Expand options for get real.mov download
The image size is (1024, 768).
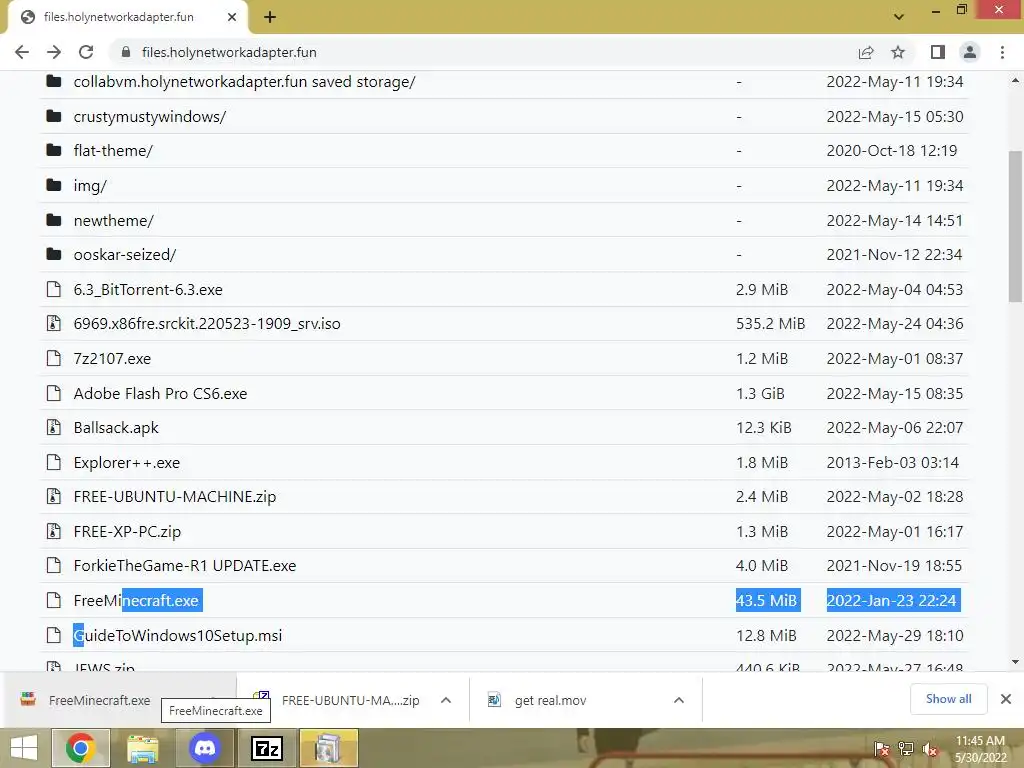click(x=679, y=700)
